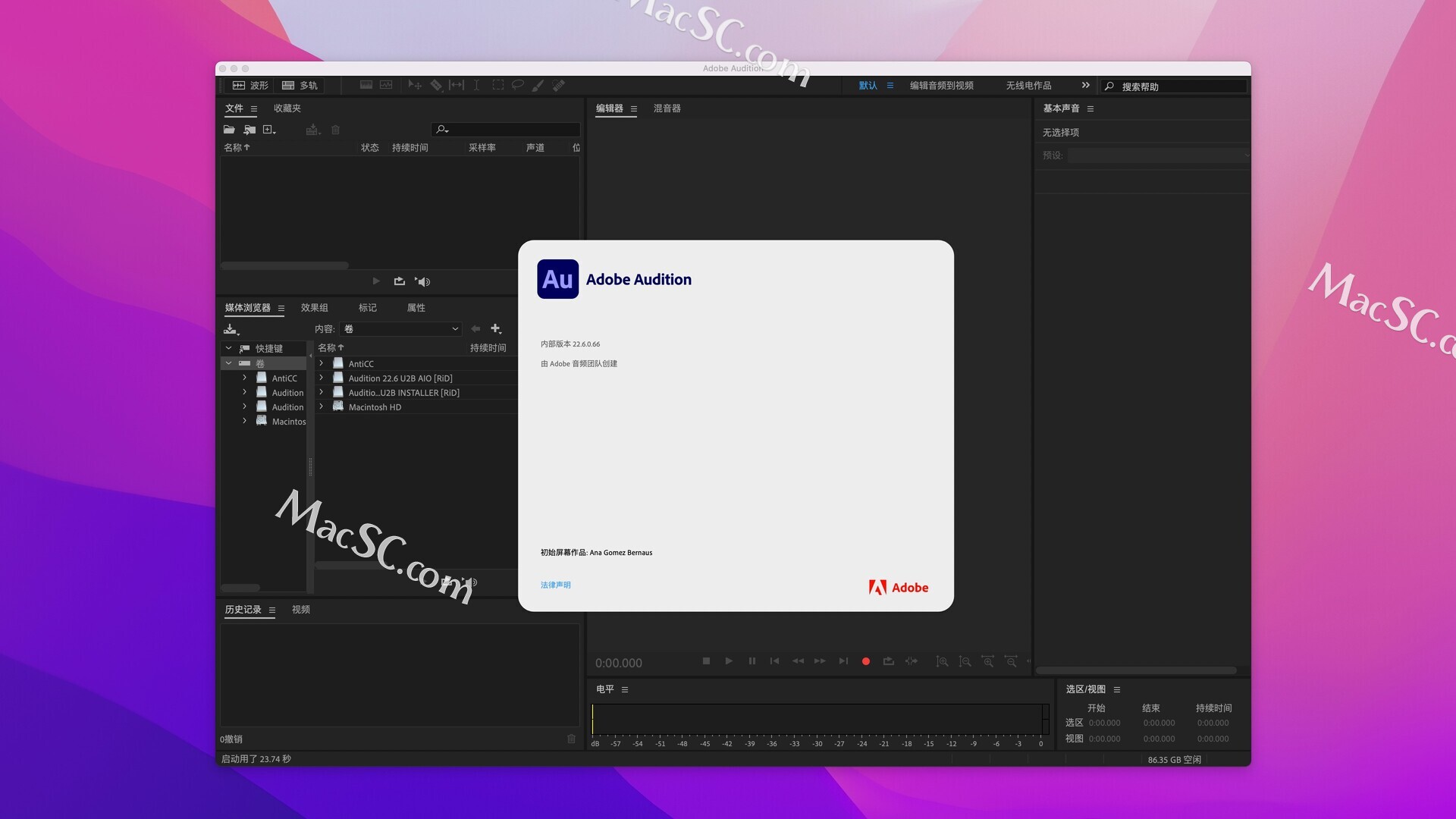Click the Media Browser back arrow icon

pos(475,328)
